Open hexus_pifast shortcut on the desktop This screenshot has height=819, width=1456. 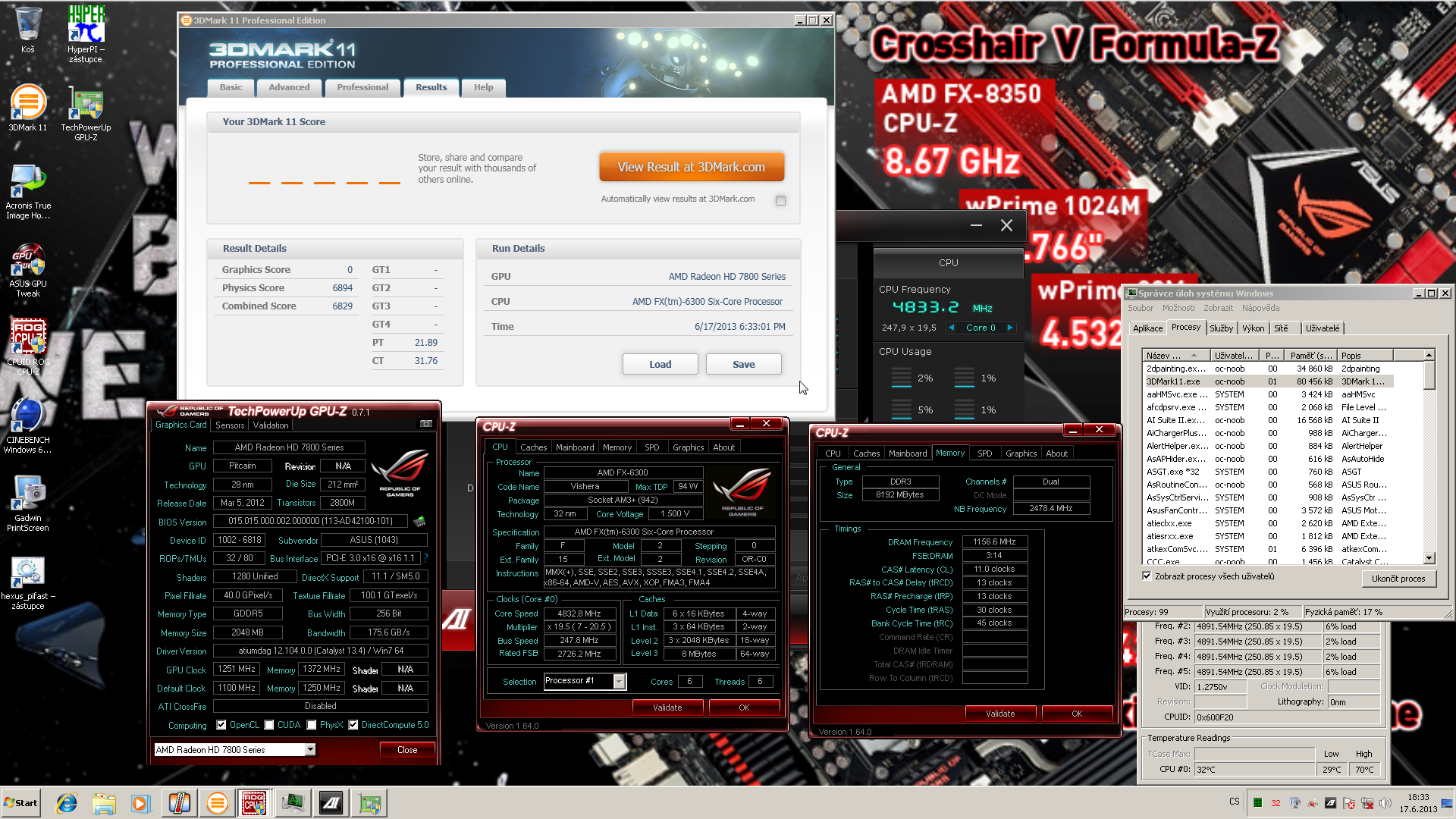[28, 581]
